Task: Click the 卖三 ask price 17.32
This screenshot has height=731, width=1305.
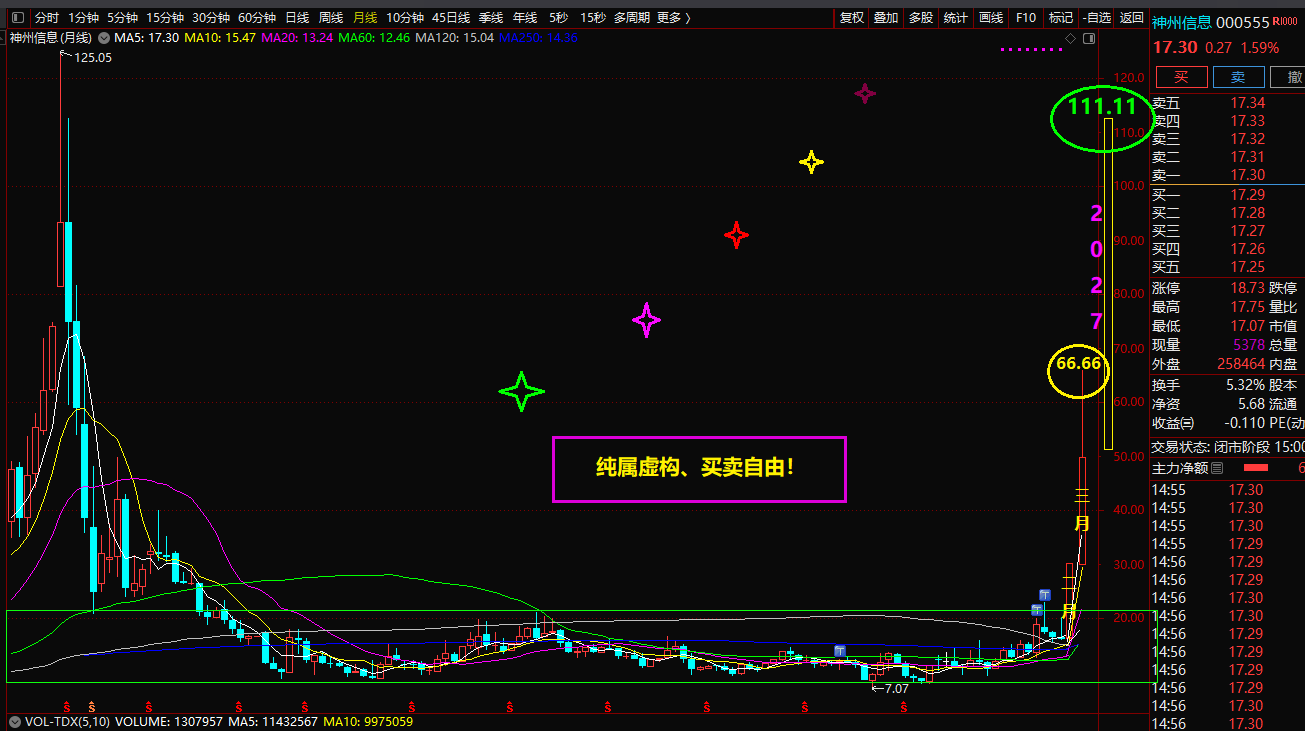Action: tap(1247, 139)
